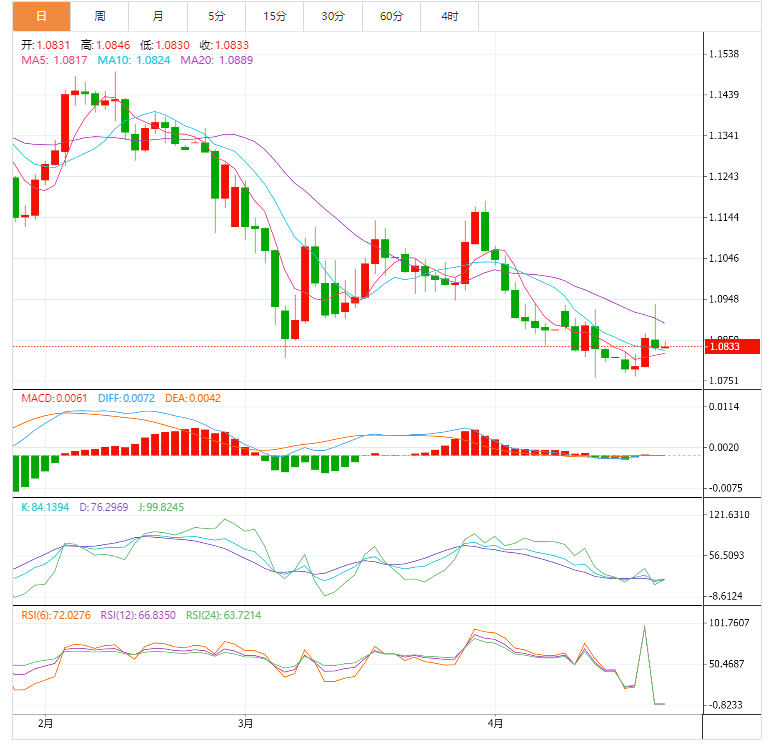Click the 开: 1.0831 opening price text
The image size is (770, 749).
coord(46,45)
